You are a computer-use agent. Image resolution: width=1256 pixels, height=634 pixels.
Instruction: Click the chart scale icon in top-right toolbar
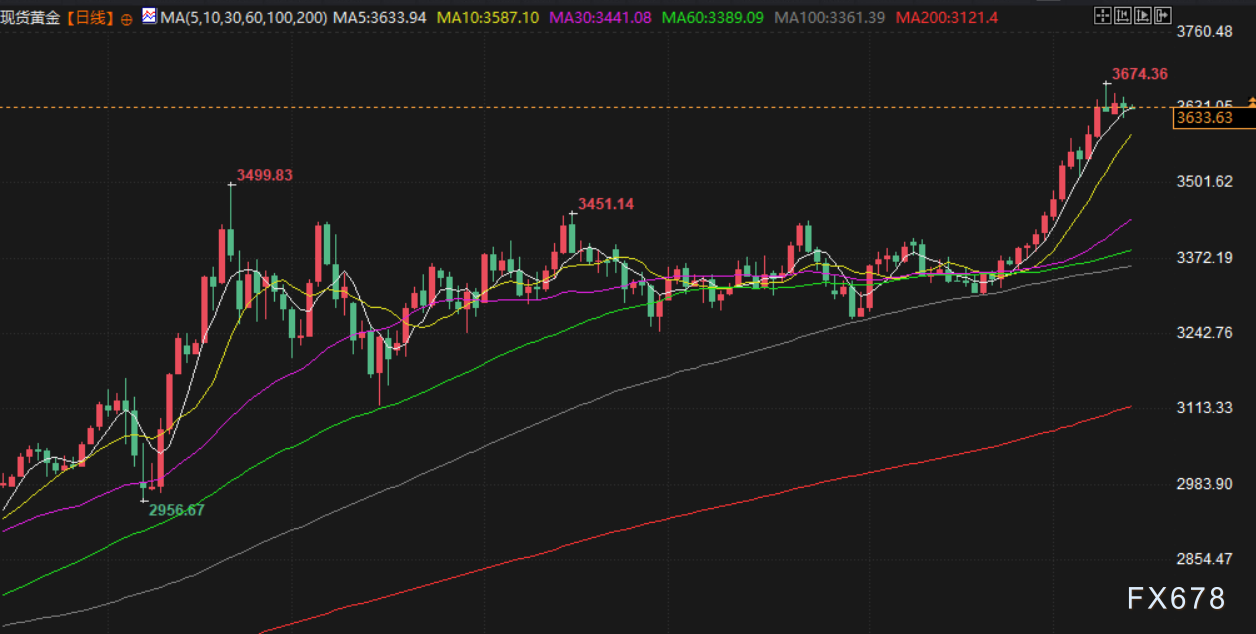click(1122, 15)
